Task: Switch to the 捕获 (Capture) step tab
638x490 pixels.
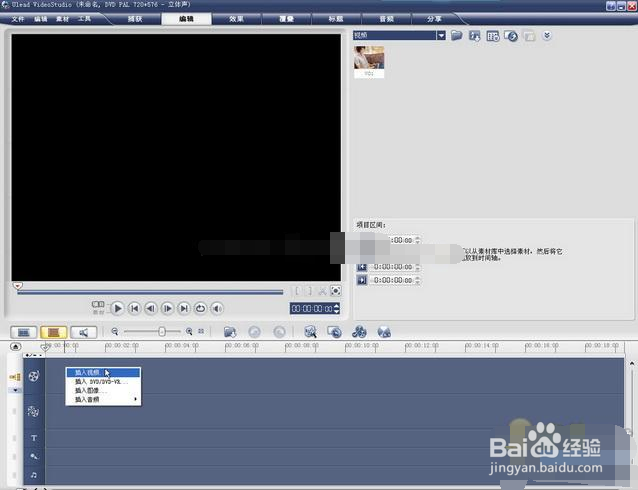Action: [x=135, y=19]
